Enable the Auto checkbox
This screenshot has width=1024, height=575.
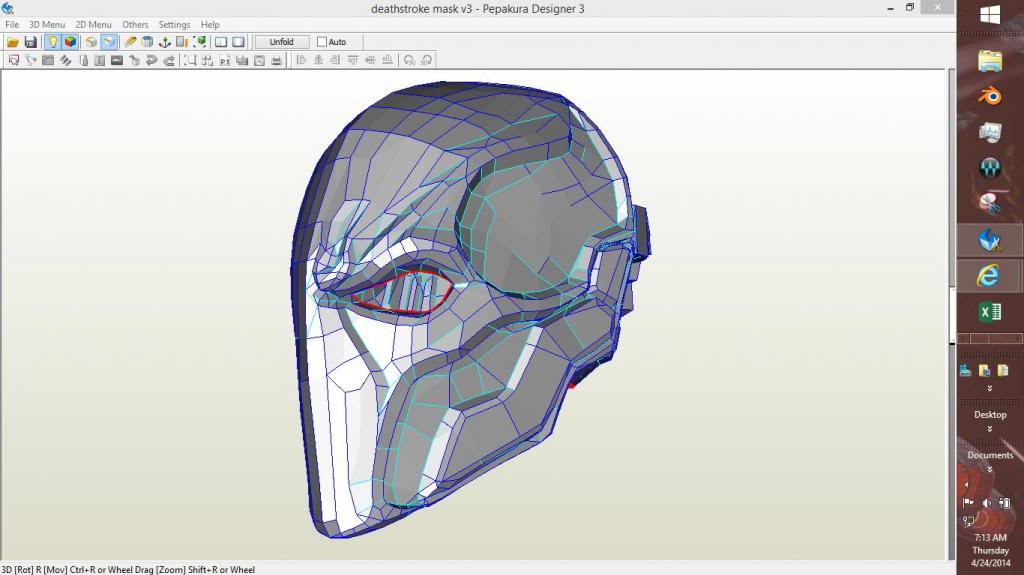(321, 42)
